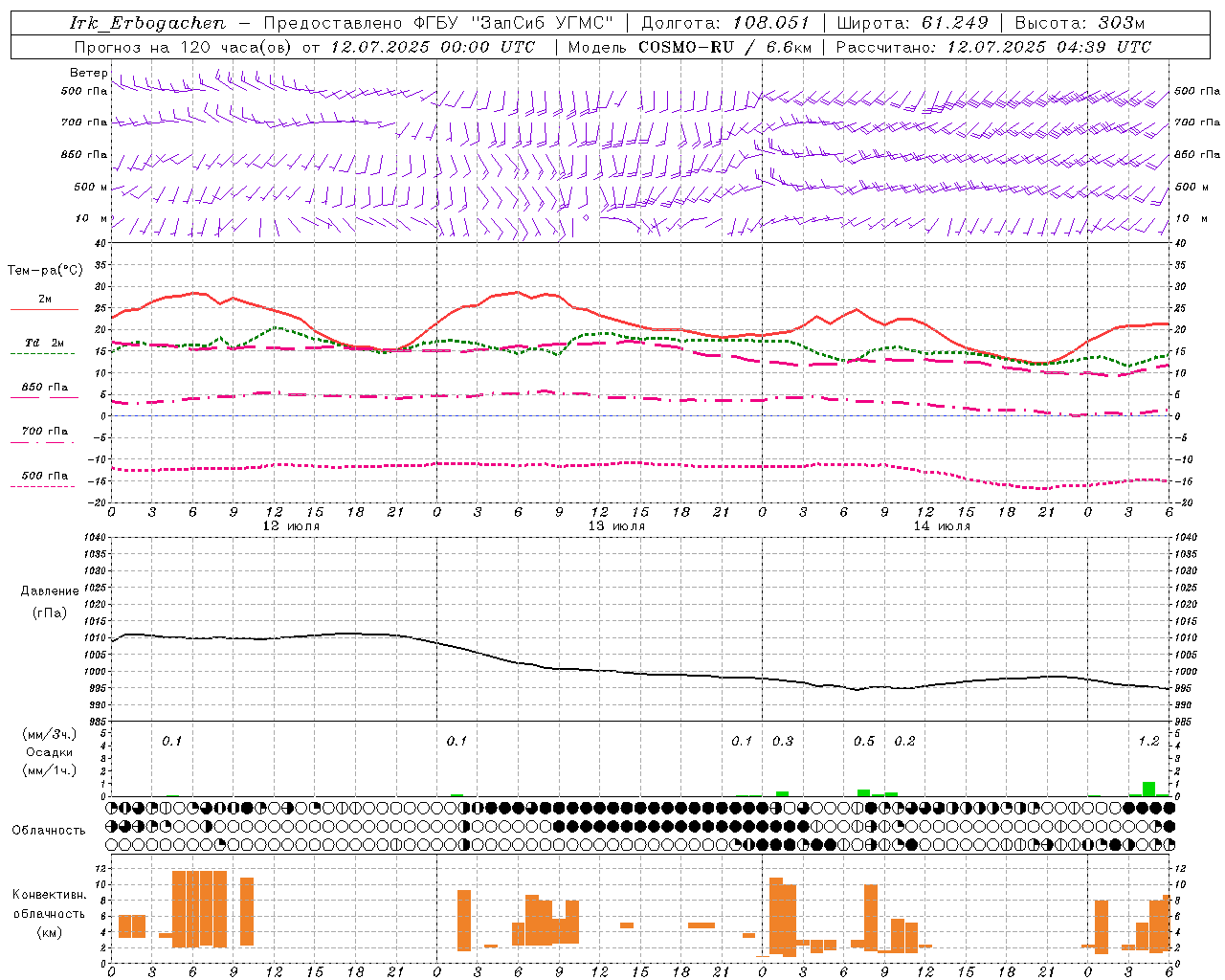Click the "Осадки" precipitation label
The image size is (1225, 980).
(x=50, y=752)
